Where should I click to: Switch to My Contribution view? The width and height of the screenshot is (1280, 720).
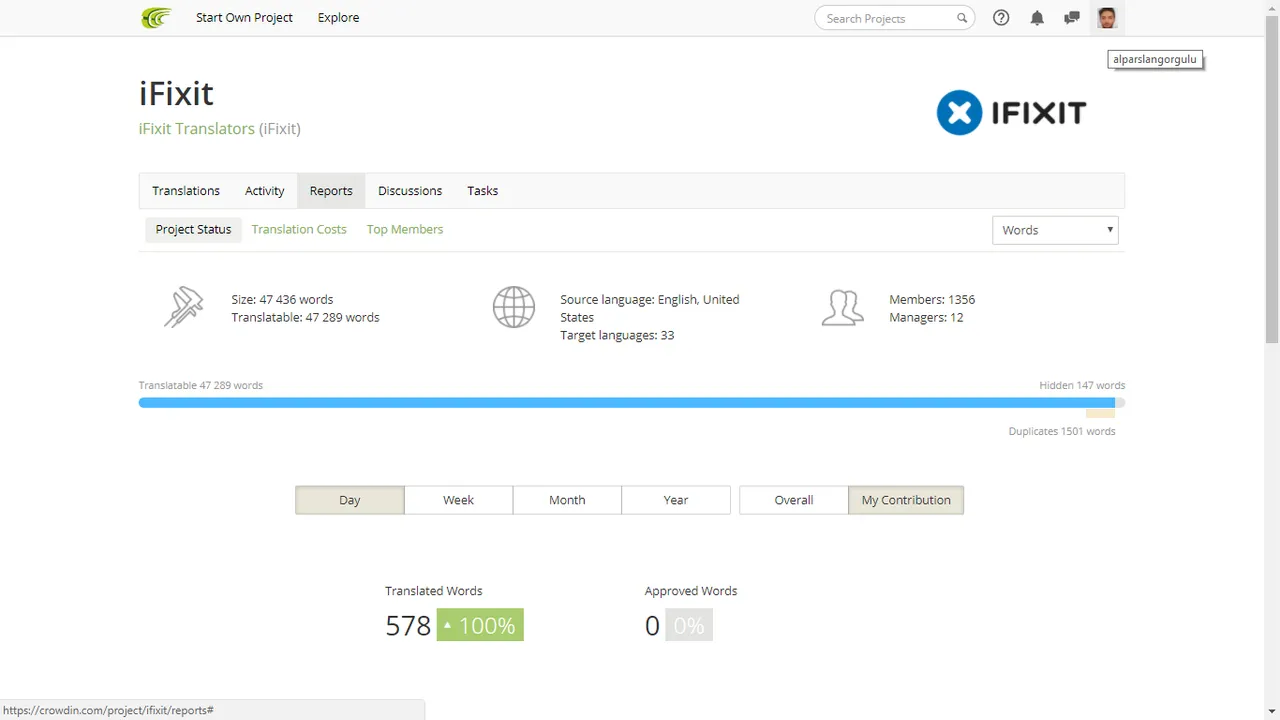tap(906, 500)
